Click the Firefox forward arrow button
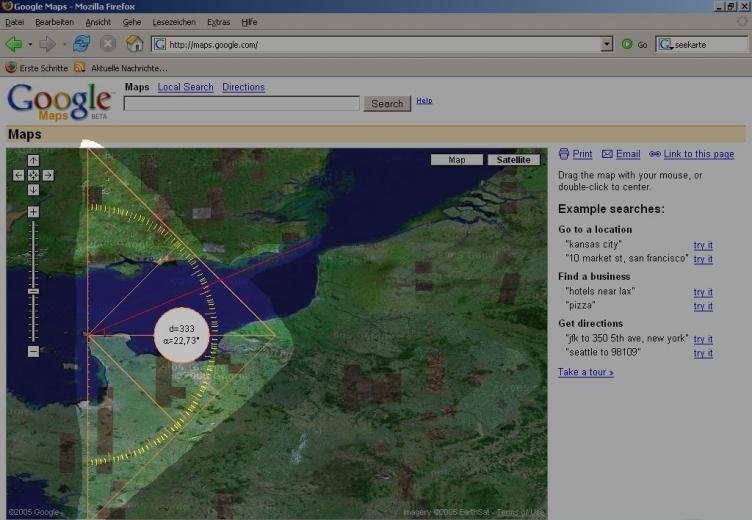The height and width of the screenshot is (520, 752). click(x=47, y=44)
